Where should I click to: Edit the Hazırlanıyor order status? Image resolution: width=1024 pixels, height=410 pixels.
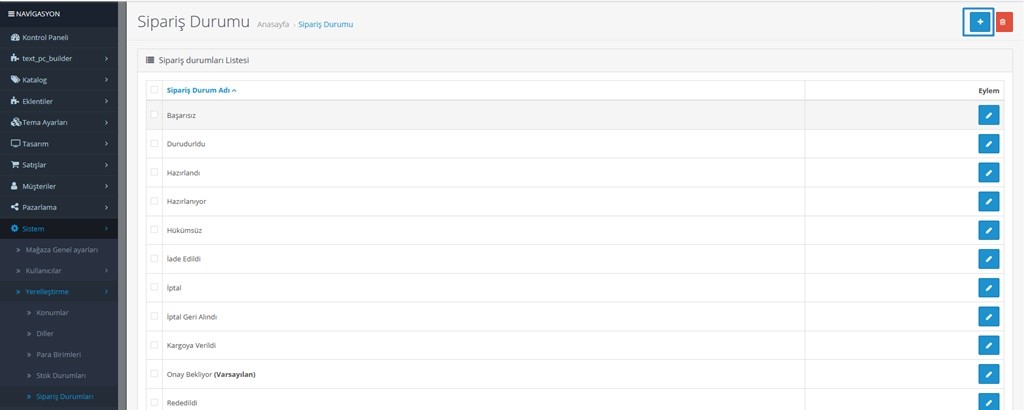tap(988, 202)
